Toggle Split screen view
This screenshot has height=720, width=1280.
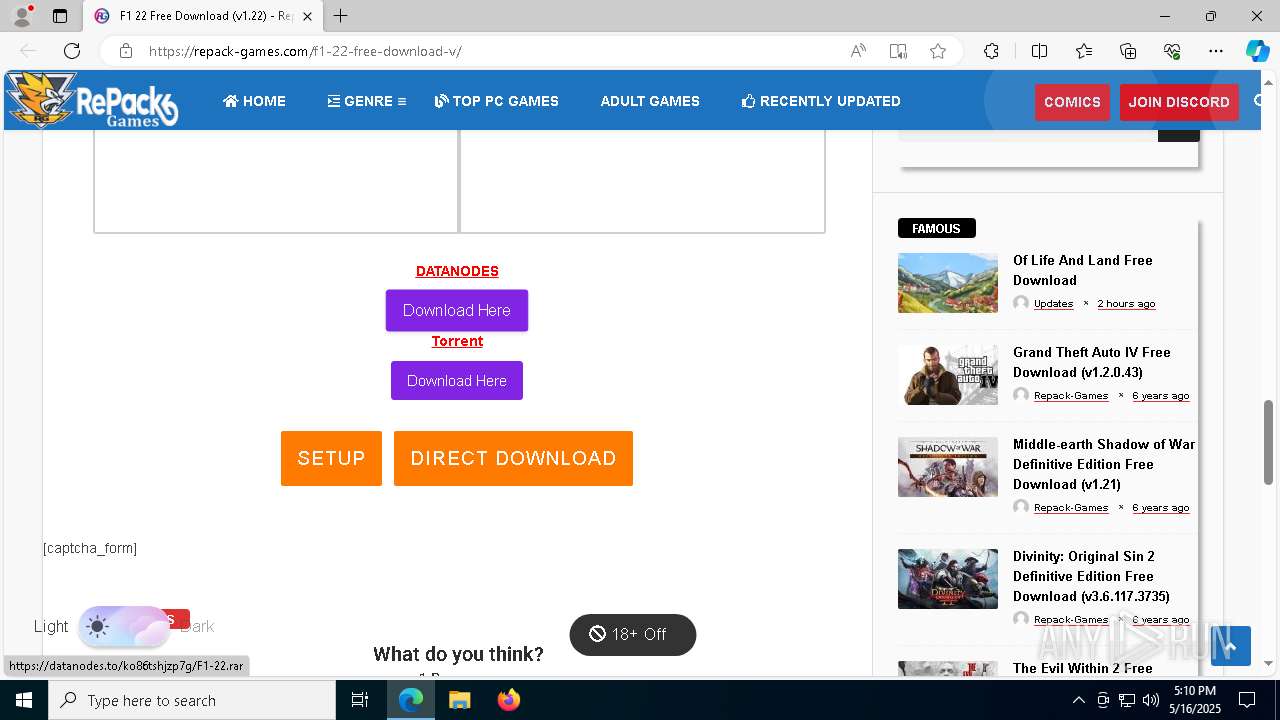[1039, 51]
